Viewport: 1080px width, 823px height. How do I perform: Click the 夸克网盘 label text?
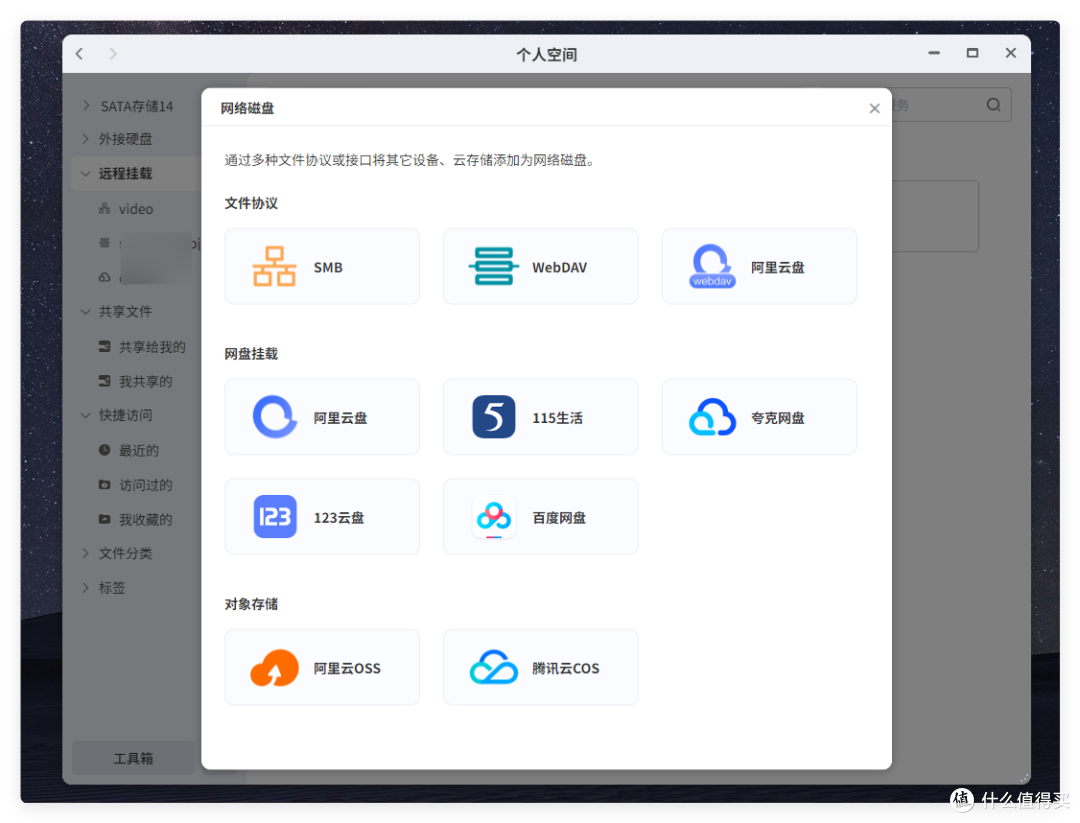click(x=778, y=417)
